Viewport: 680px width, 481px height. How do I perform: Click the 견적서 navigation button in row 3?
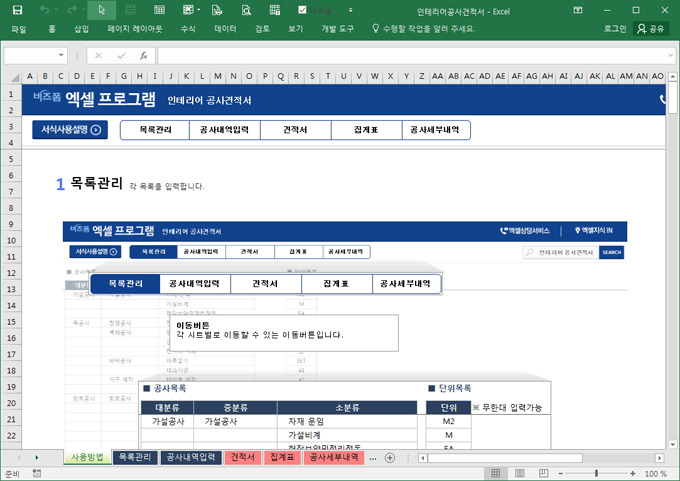(x=295, y=130)
